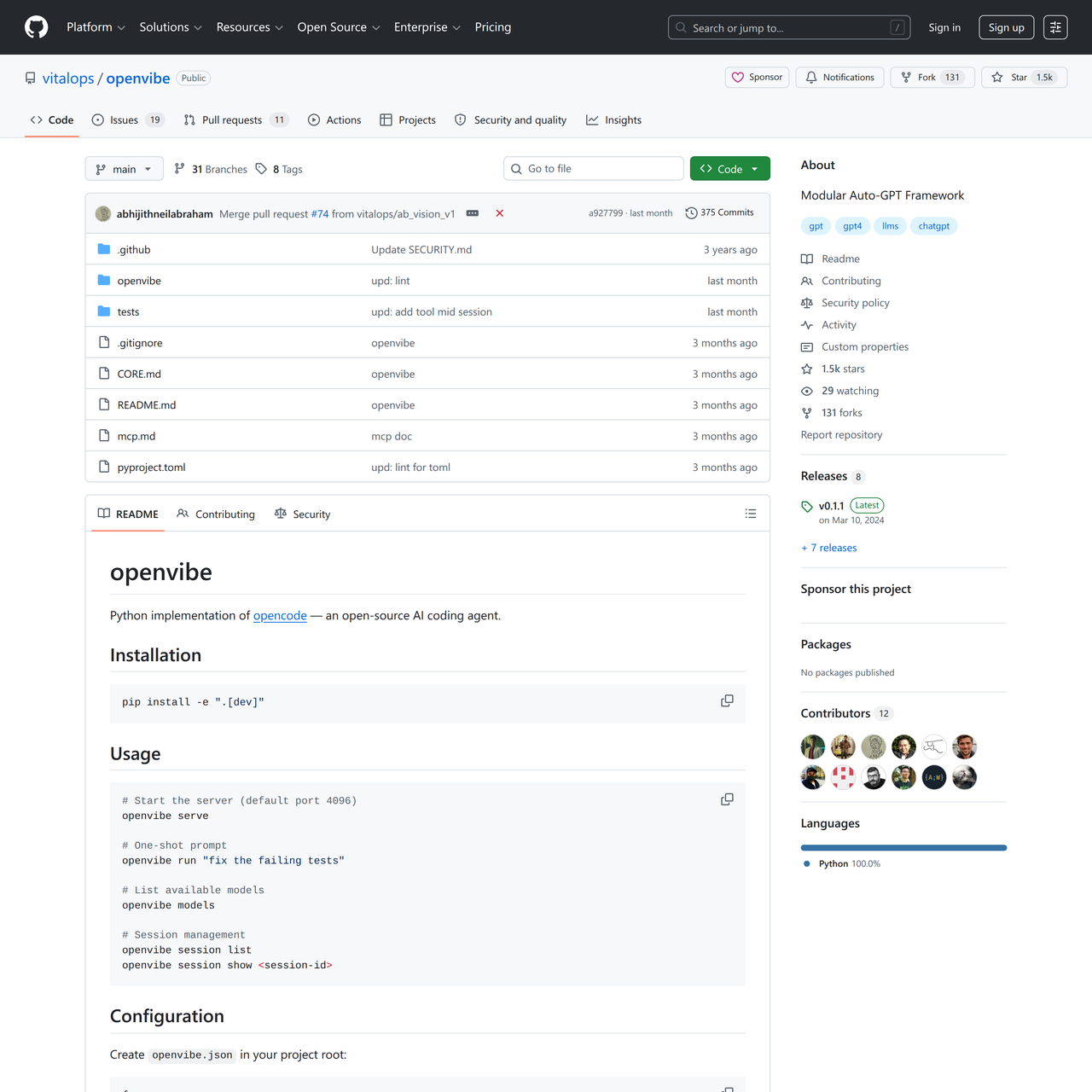Open the last contributor avatar in second row

pyautogui.click(x=964, y=777)
